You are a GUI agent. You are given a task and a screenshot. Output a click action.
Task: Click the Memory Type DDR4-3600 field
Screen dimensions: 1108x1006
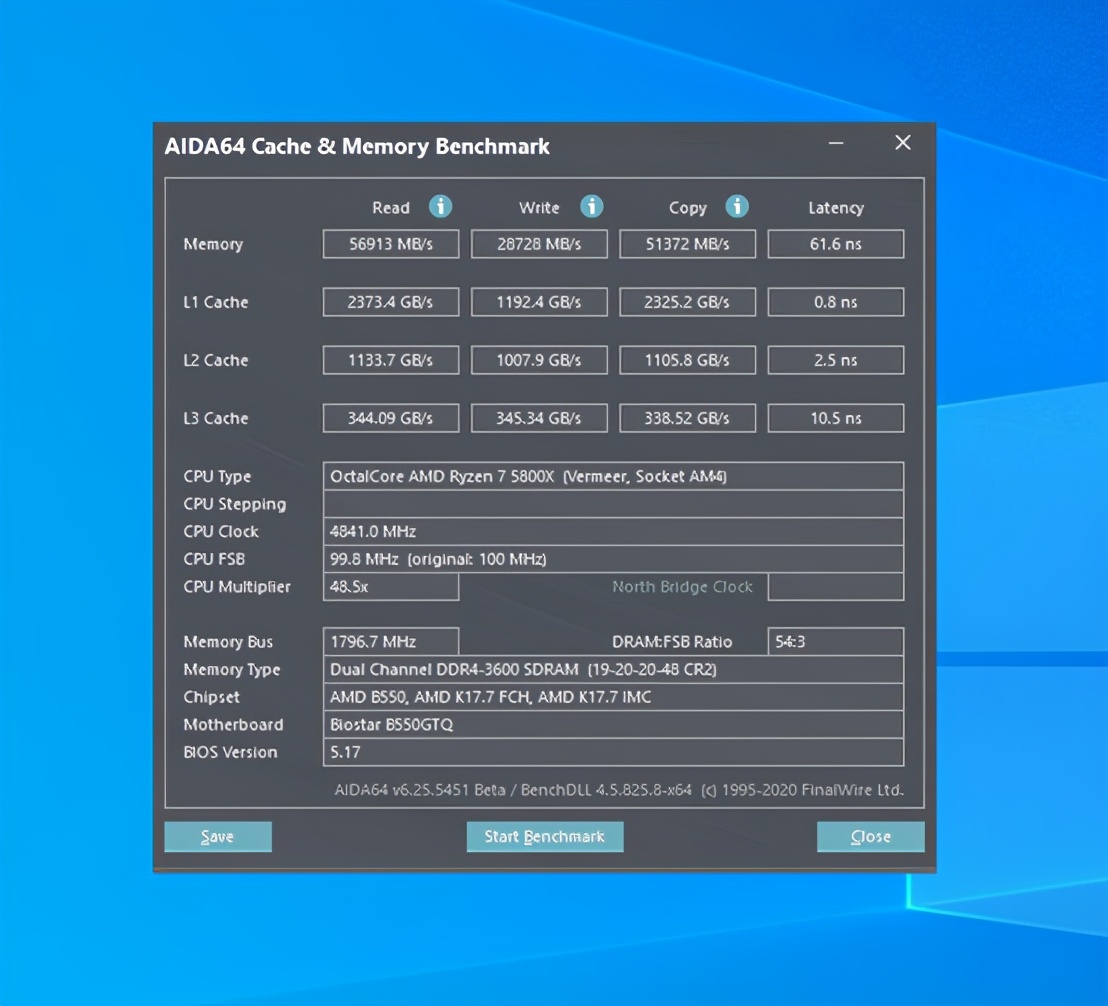click(613, 669)
